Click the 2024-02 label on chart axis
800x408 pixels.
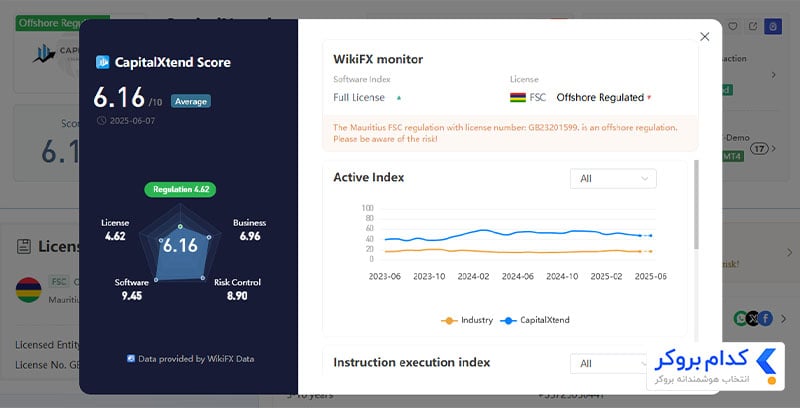[x=473, y=276]
